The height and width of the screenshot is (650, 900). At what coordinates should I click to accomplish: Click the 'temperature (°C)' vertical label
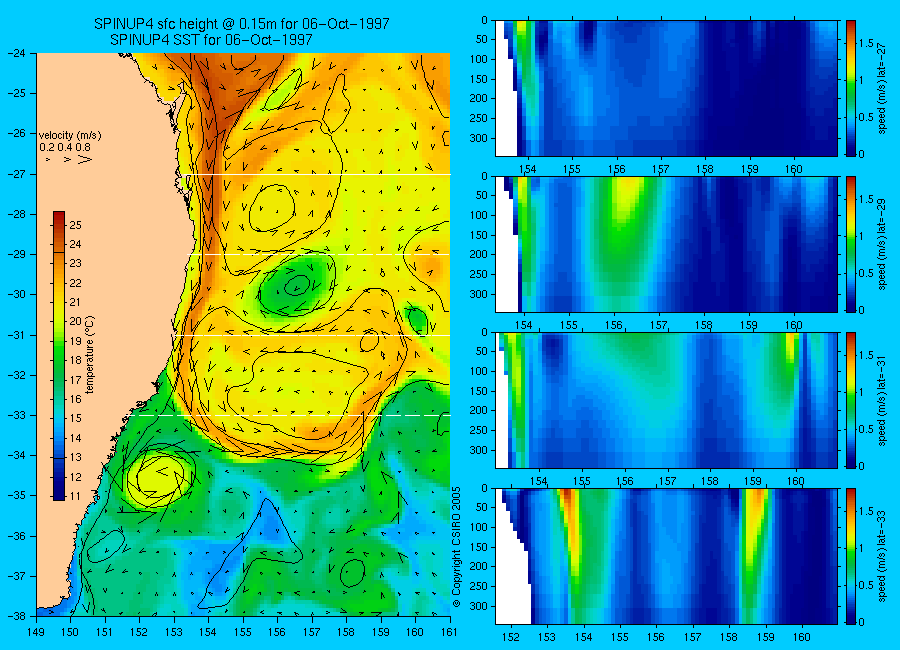(90, 355)
